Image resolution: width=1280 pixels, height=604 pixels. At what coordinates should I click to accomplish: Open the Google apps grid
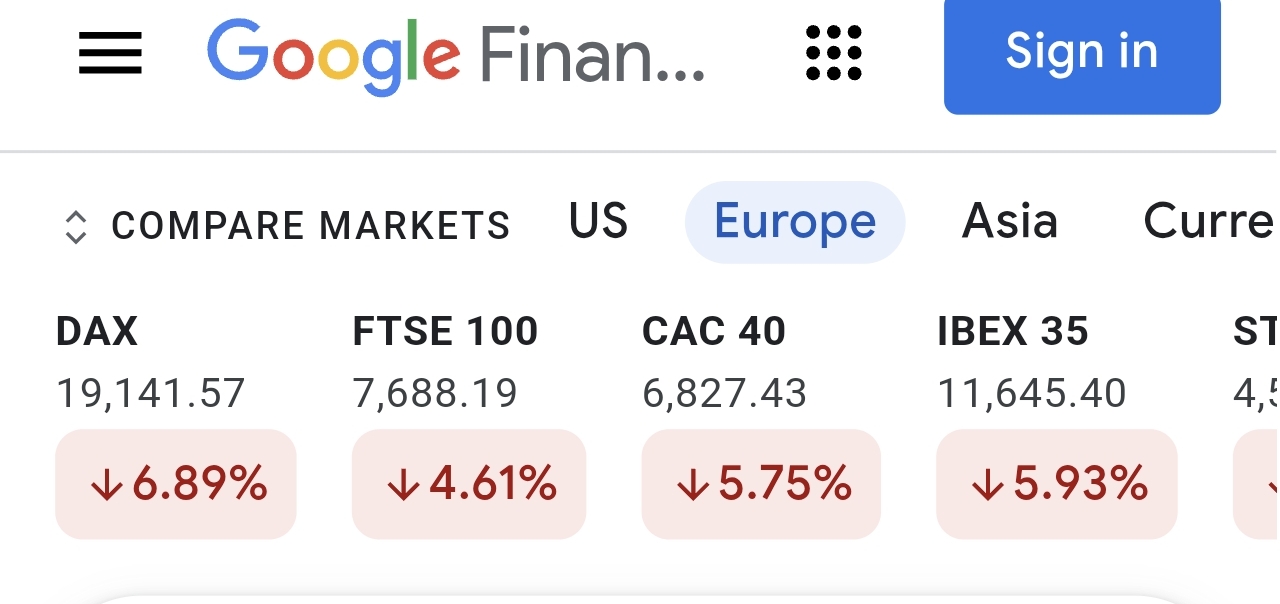[x=834, y=53]
